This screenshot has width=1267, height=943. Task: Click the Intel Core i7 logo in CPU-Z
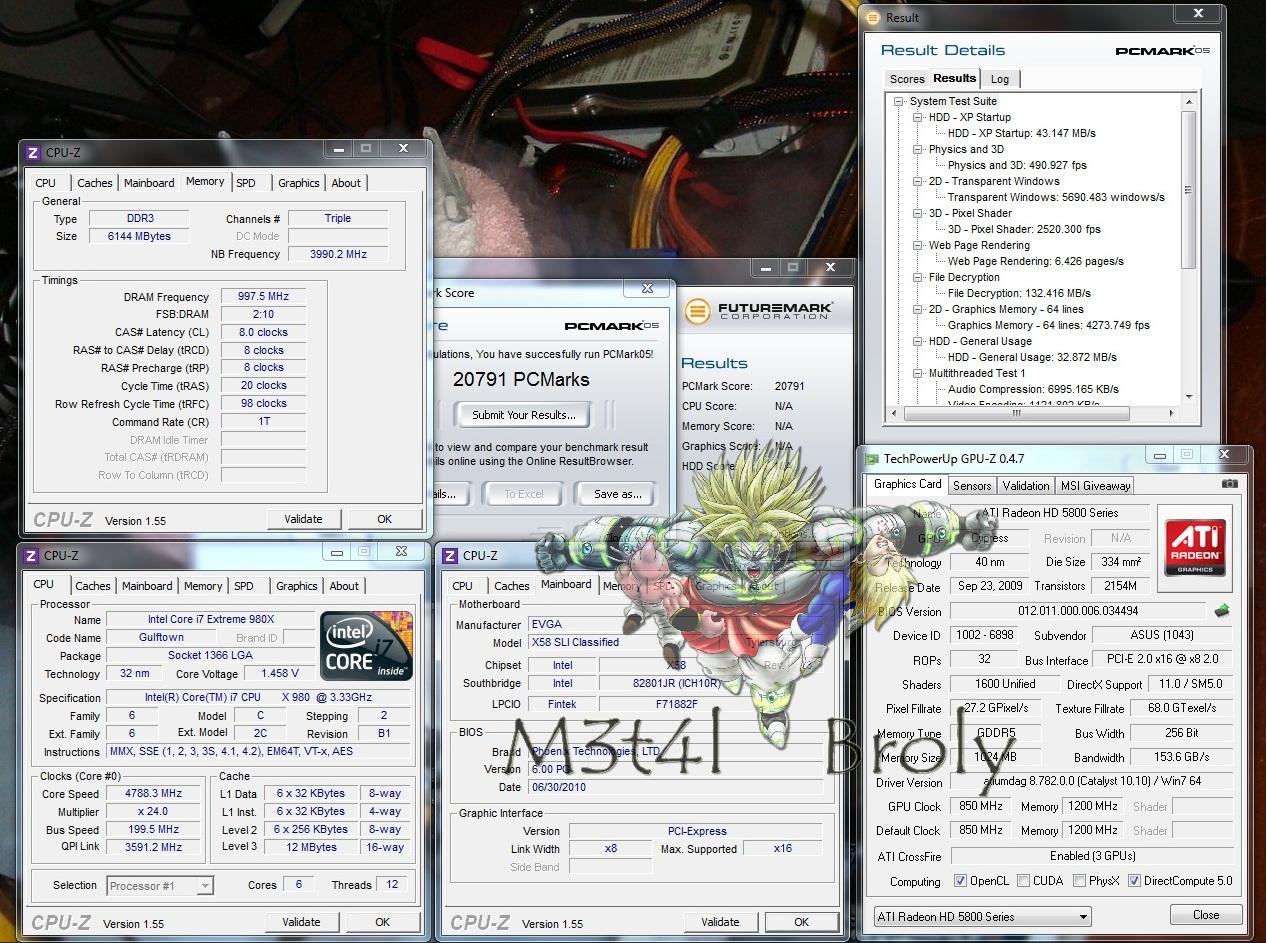(x=366, y=646)
